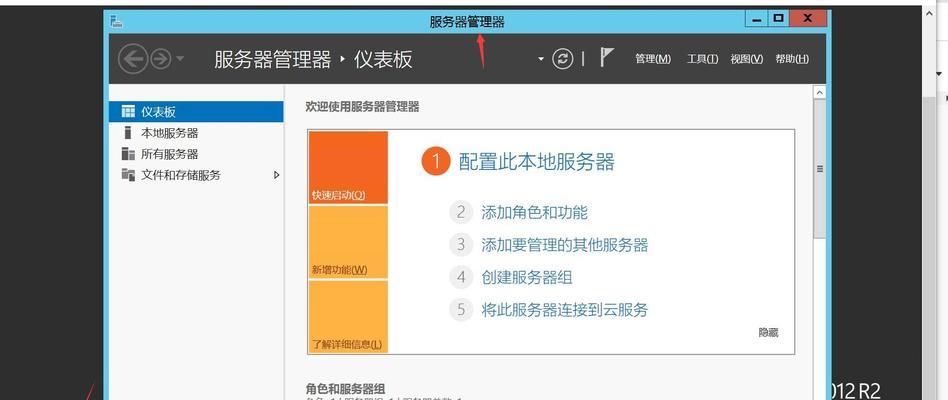Open 配置此本地服务器 link
Viewport: 948px width, 400px height.
(x=536, y=162)
